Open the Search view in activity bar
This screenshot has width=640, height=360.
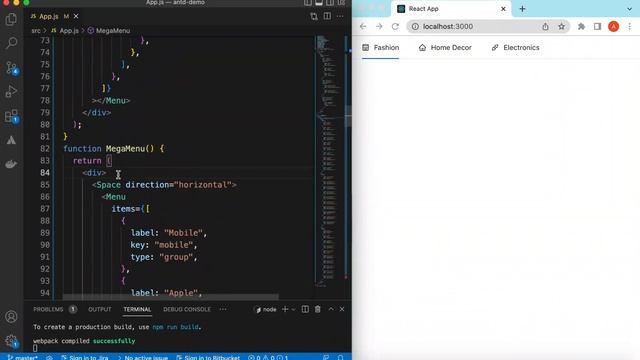(11, 43)
